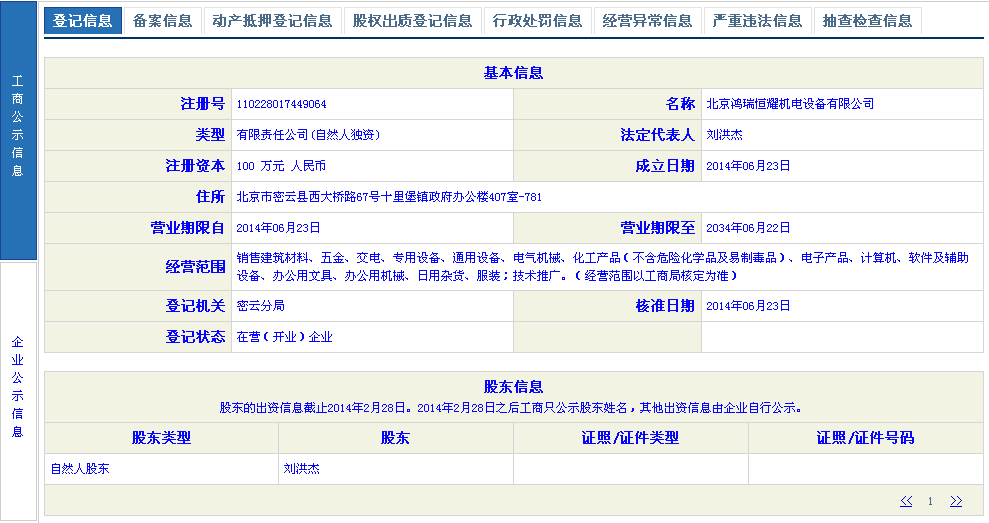This screenshot has height=523, width=989.
Task: Click the 股东类型 column header
Action: 161,438
